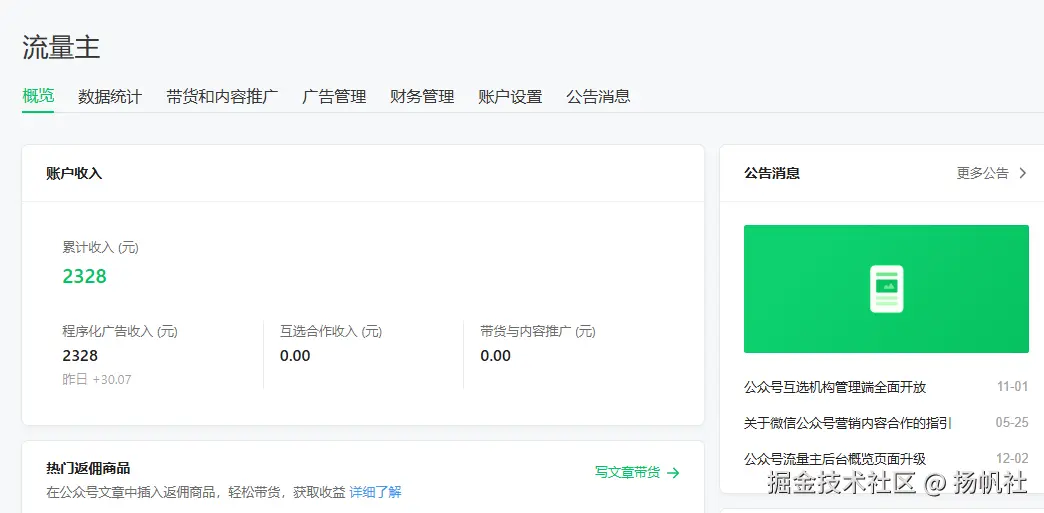Click the black 2328 value under 程序化广告收入
Screen dimensions: 1044x513
[x=81, y=356]
